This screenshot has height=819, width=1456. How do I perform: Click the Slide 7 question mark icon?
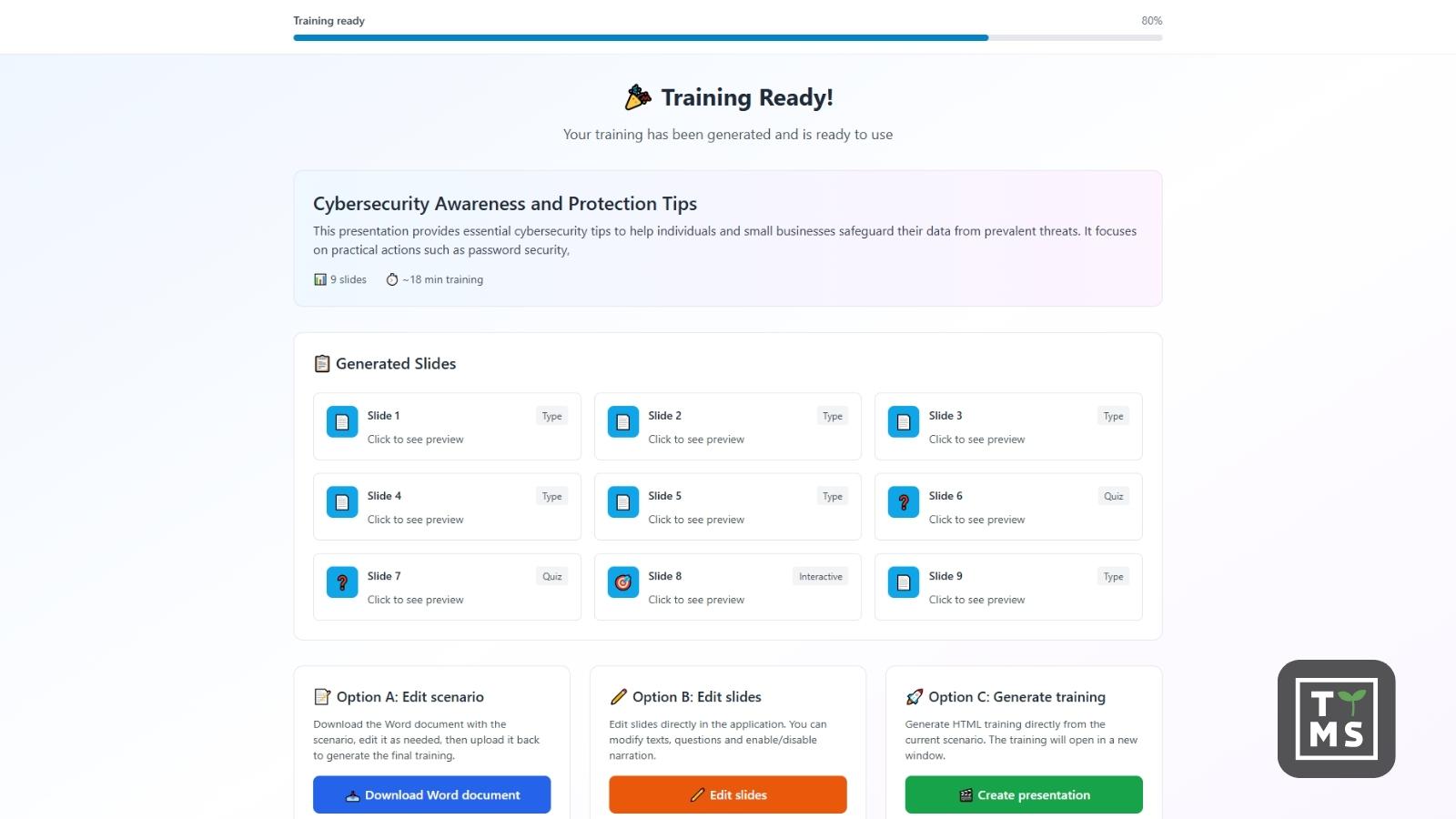(x=342, y=582)
